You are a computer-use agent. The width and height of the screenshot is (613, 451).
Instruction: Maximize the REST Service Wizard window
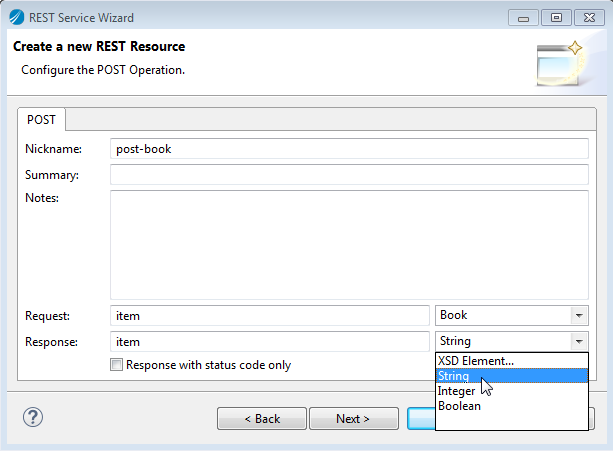pyautogui.click(x=556, y=18)
